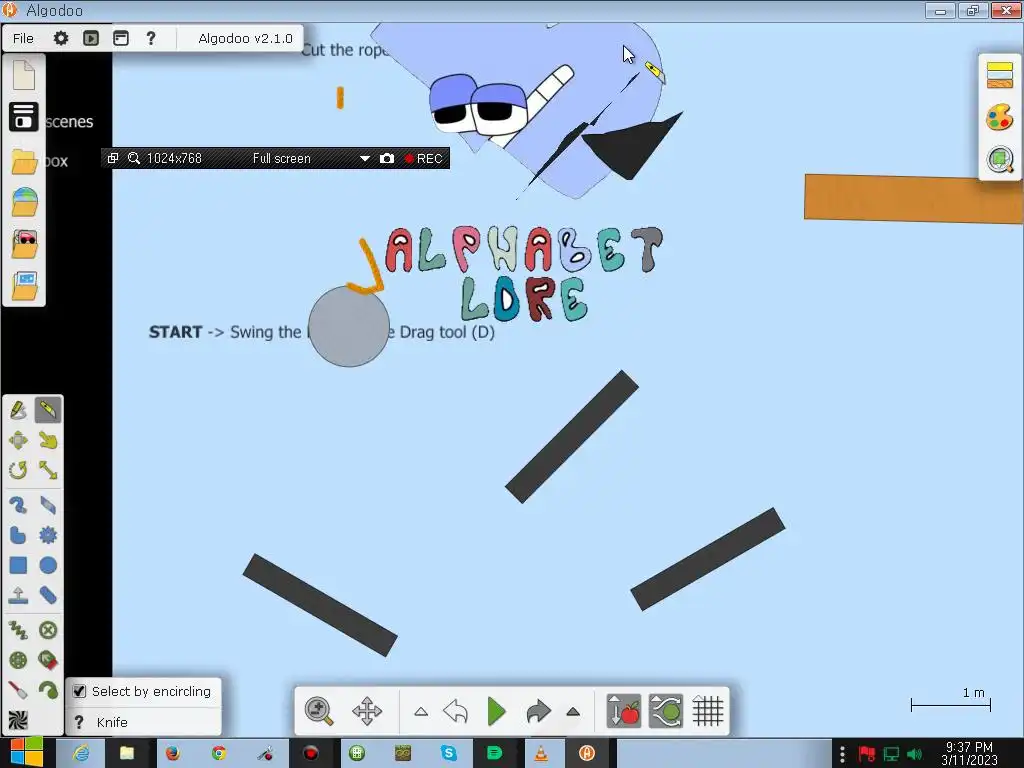Select the Gear tool

48,536
